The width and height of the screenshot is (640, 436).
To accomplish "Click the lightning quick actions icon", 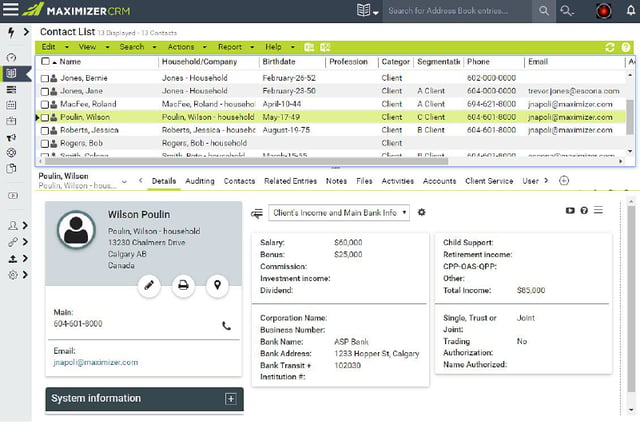I will click(11, 32).
